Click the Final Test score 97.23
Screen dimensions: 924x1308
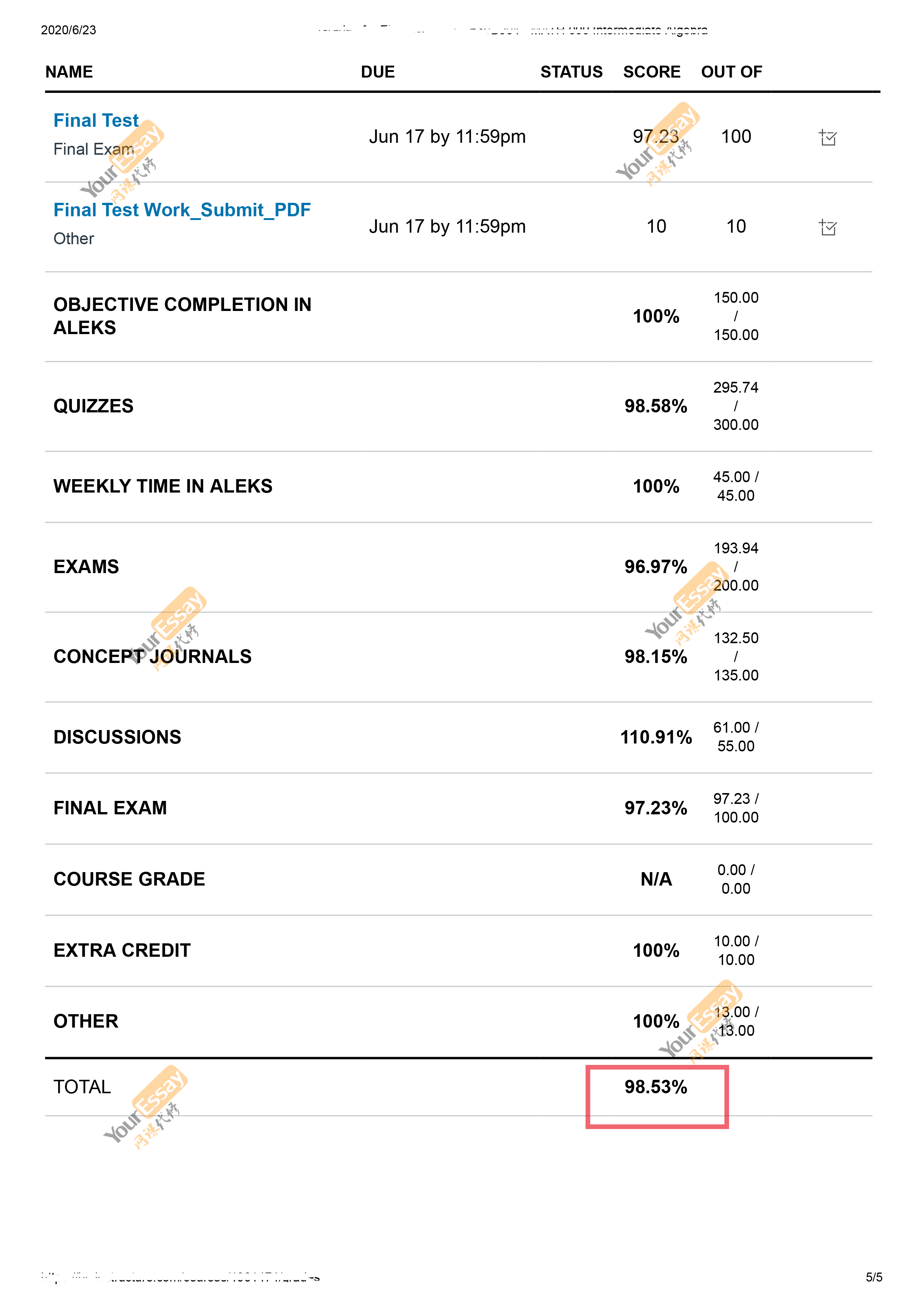point(656,137)
